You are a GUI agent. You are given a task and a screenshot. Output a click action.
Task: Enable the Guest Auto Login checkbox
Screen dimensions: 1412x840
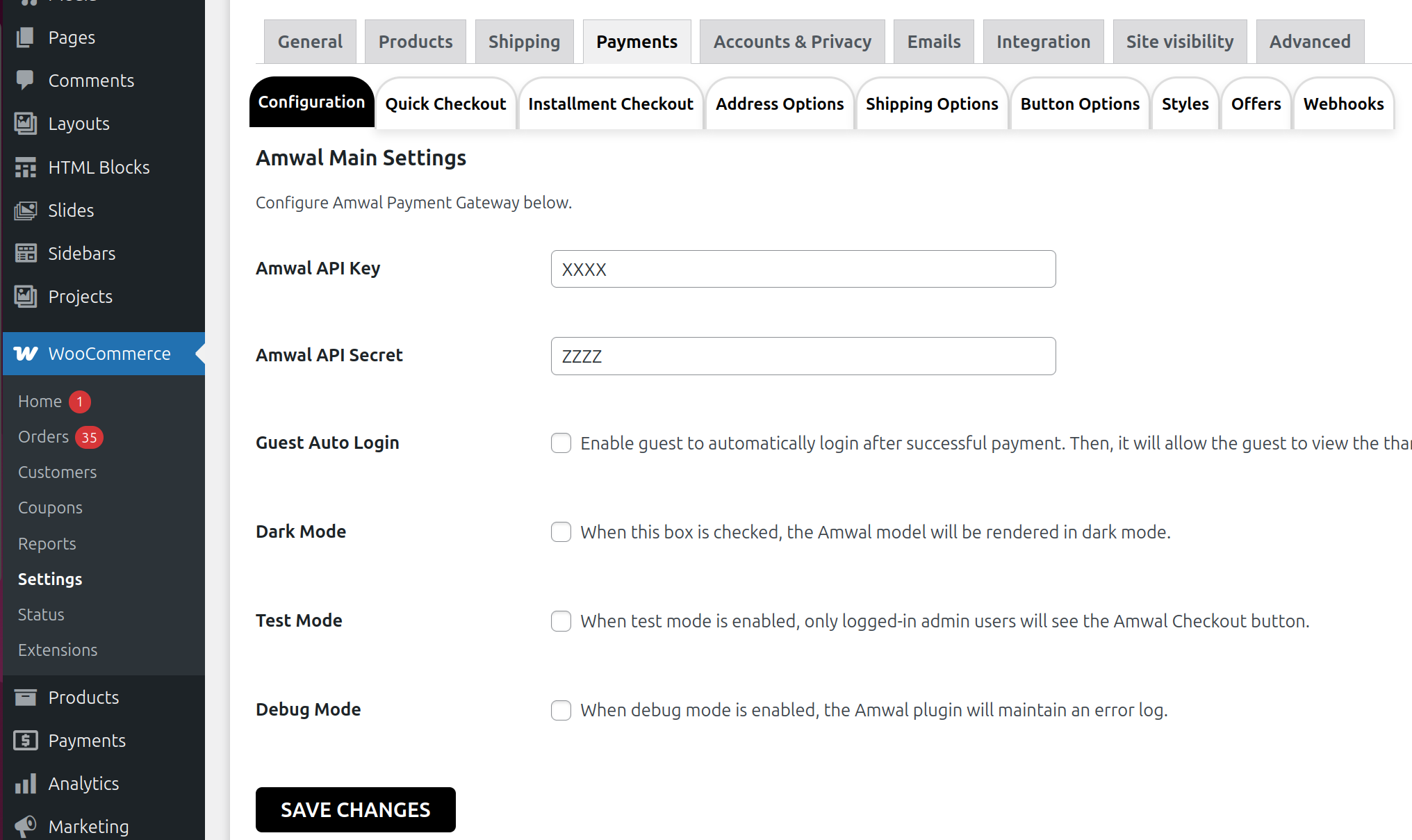point(561,443)
